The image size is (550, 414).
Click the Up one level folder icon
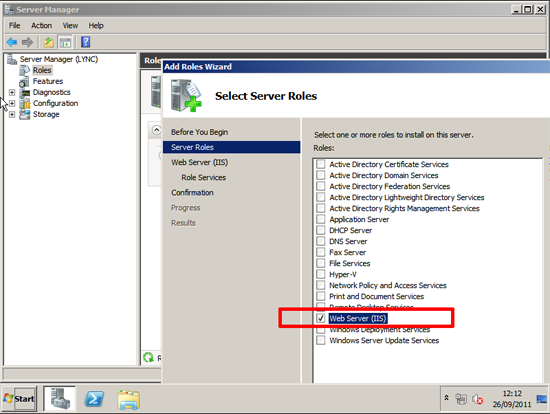click(x=49, y=42)
